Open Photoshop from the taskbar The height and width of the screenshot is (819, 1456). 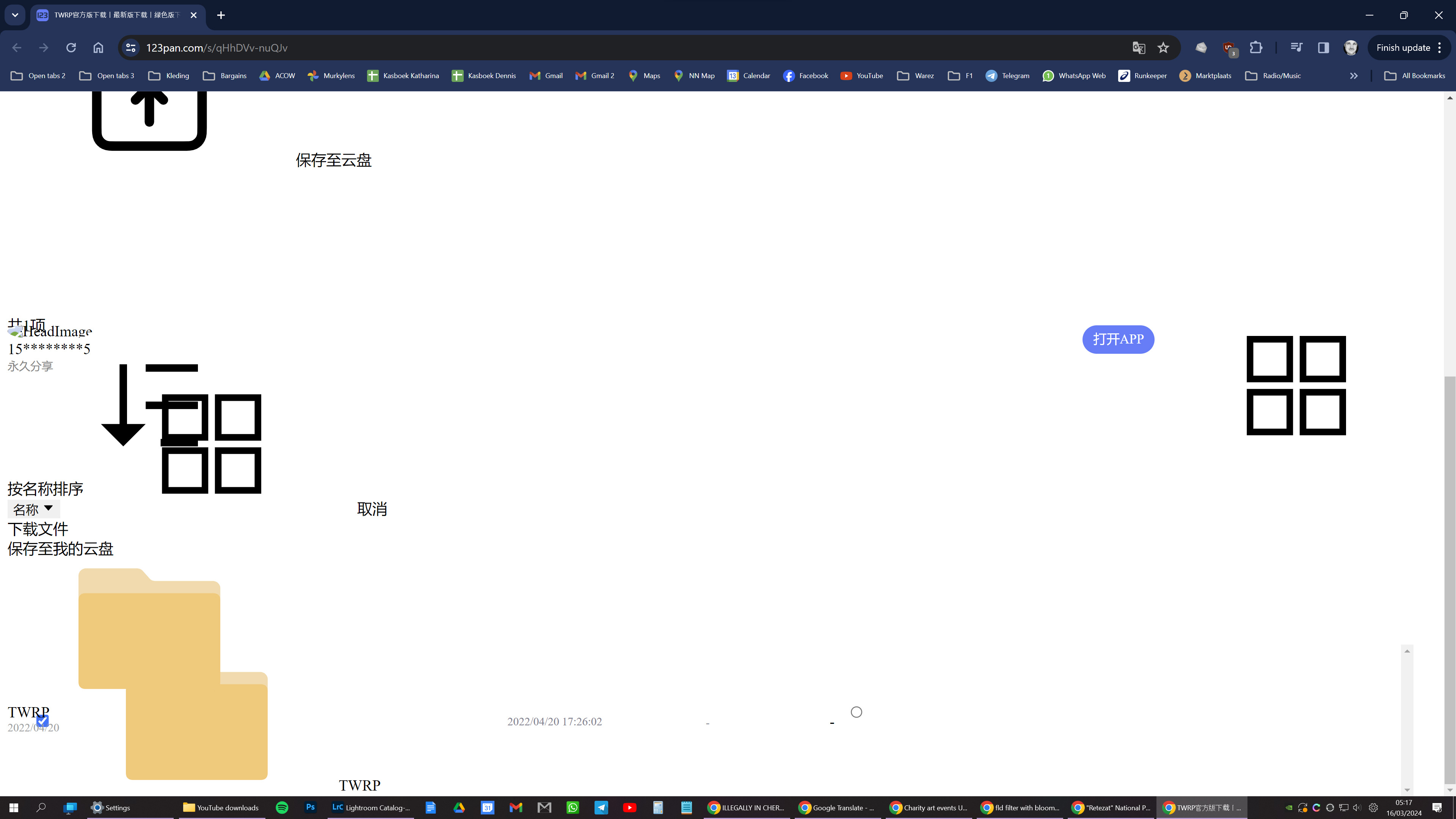pos(310,808)
